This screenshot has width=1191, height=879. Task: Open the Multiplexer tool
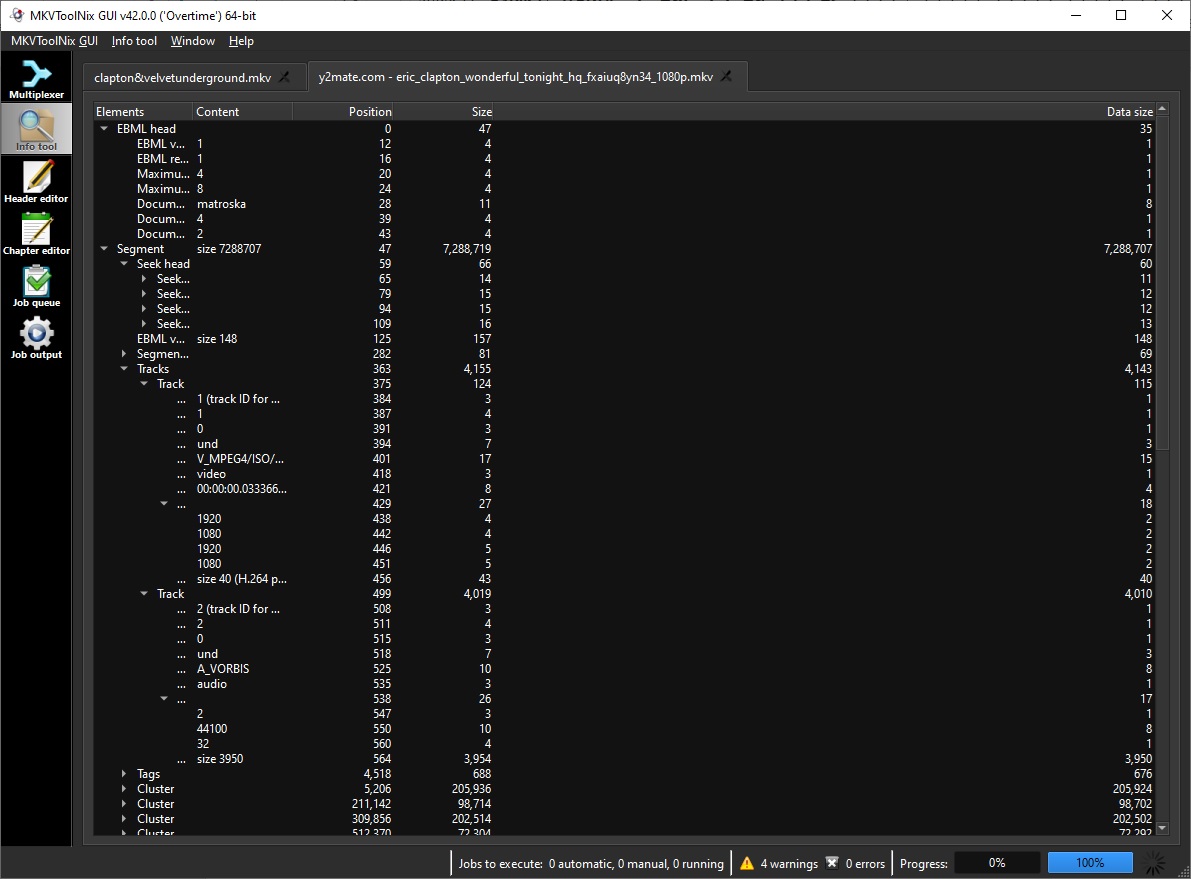pyautogui.click(x=36, y=78)
